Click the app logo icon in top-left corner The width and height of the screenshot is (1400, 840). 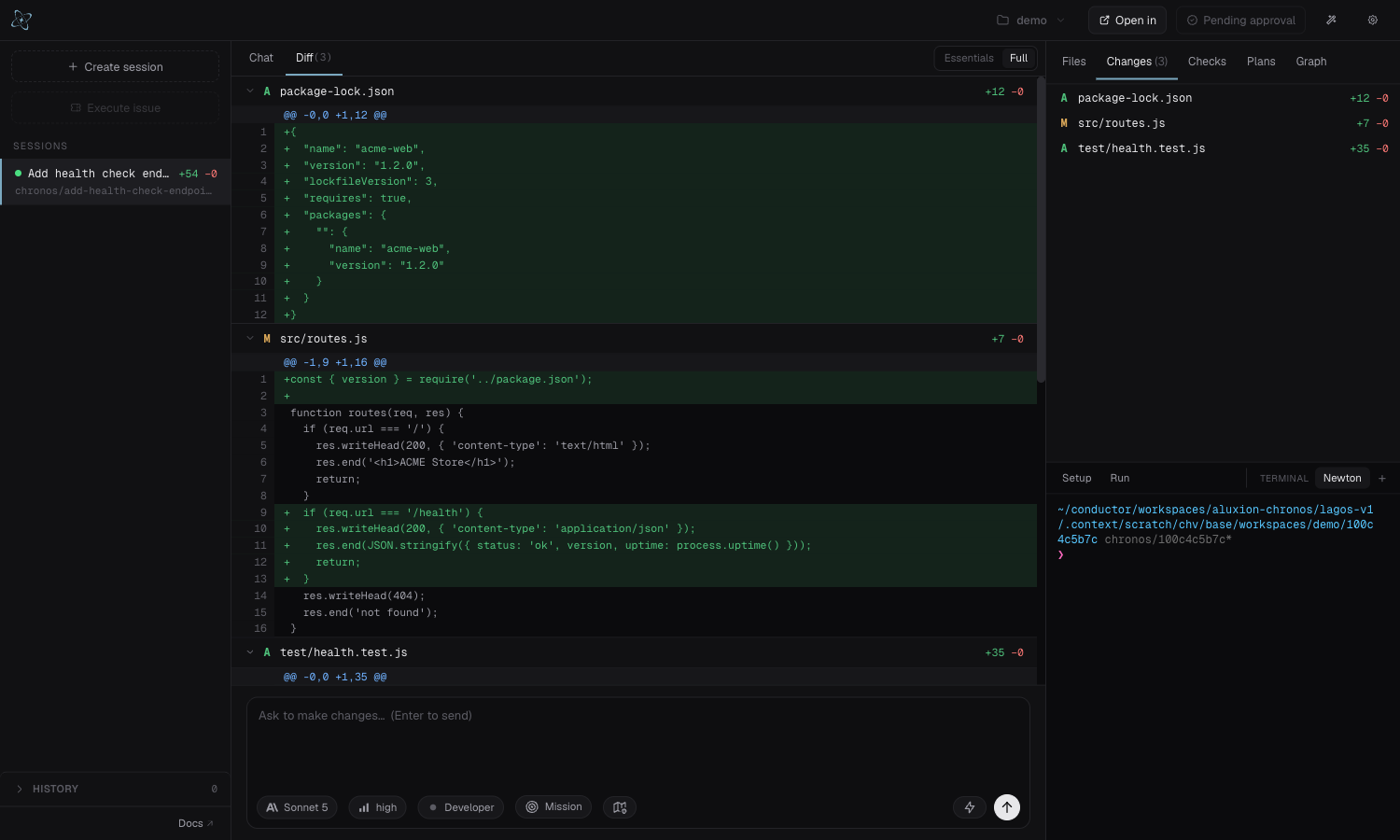coord(21,20)
